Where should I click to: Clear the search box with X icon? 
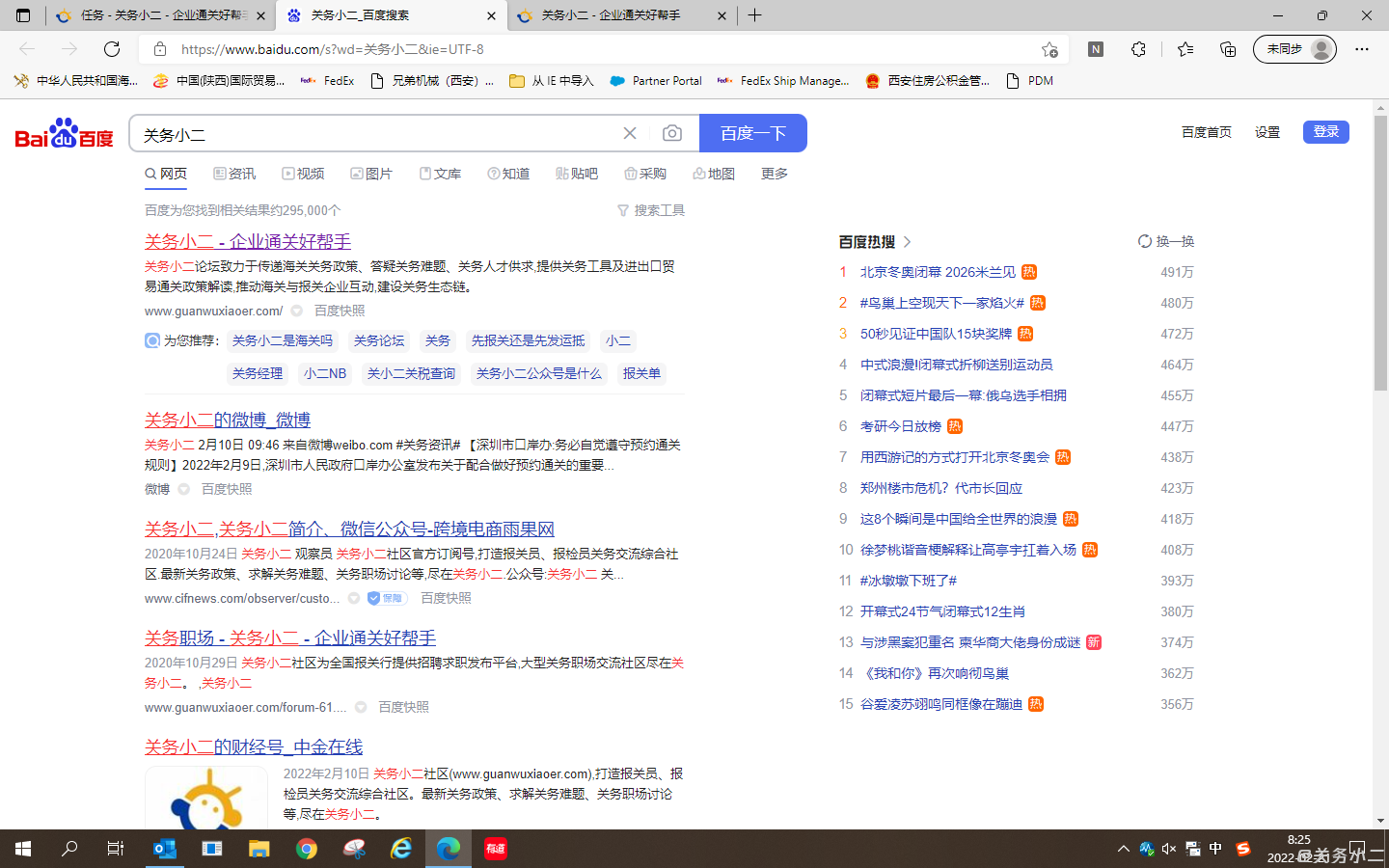630,133
